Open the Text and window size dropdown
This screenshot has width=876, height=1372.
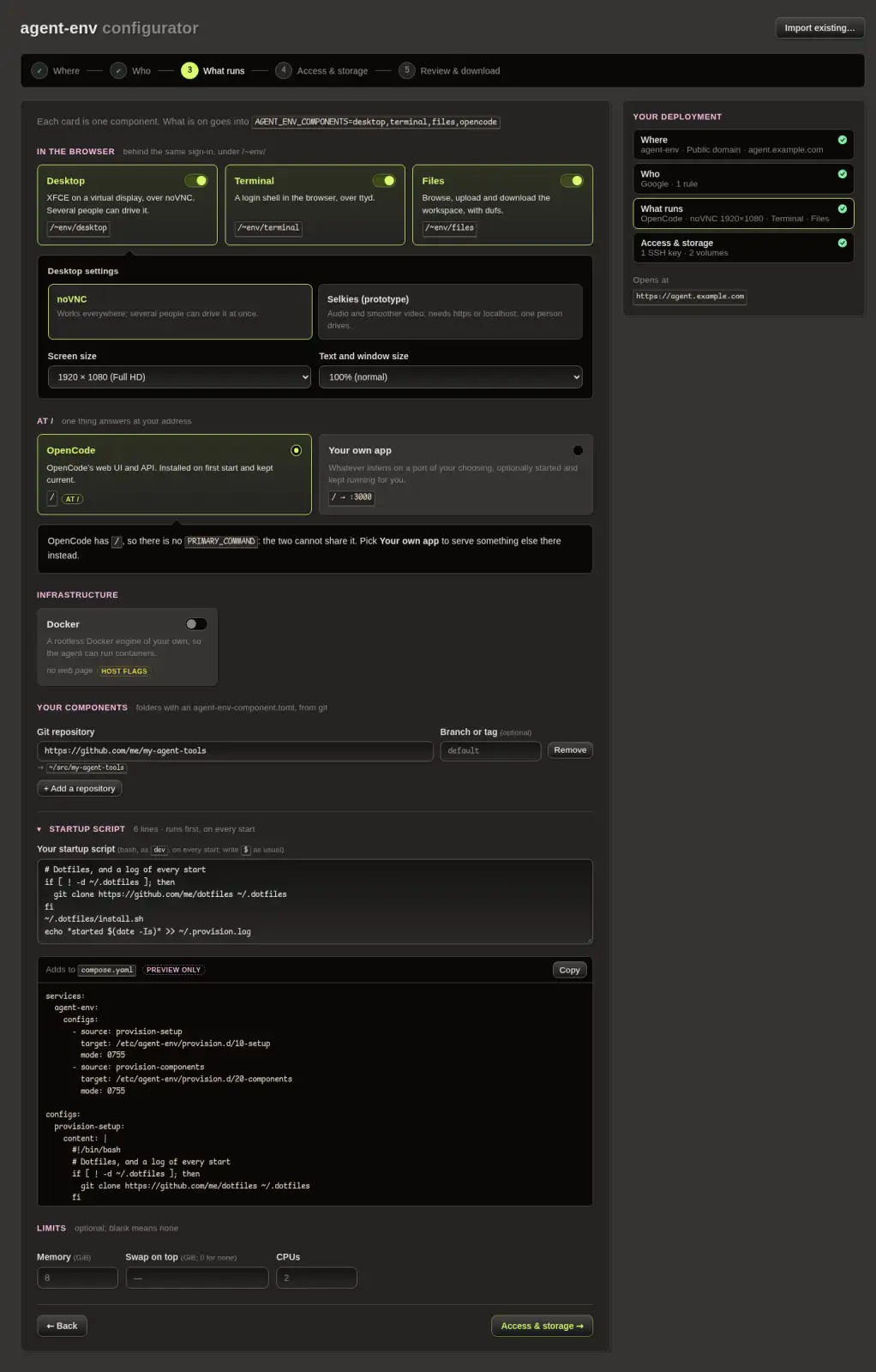point(451,377)
